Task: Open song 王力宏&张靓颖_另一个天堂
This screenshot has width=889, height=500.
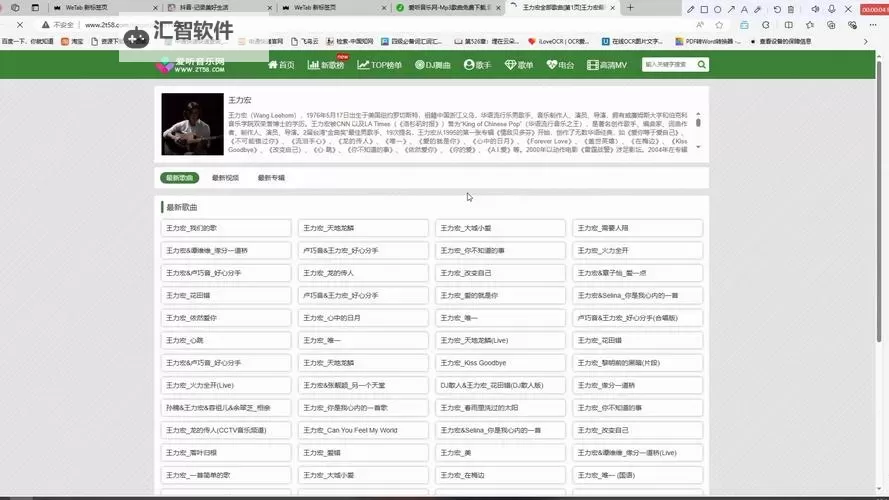Action: (363, 385)
